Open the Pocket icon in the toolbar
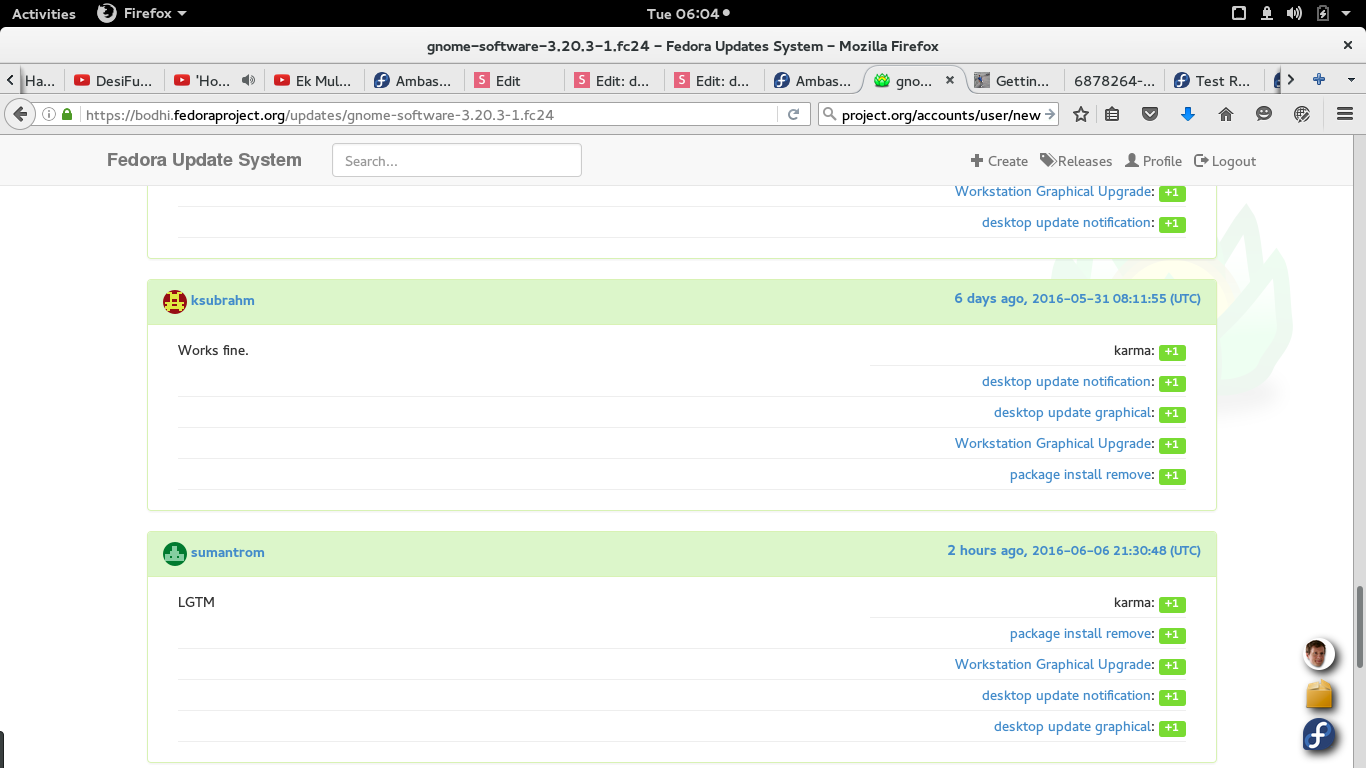The height and width of the screenshot is (768, 1366). 1150,115
